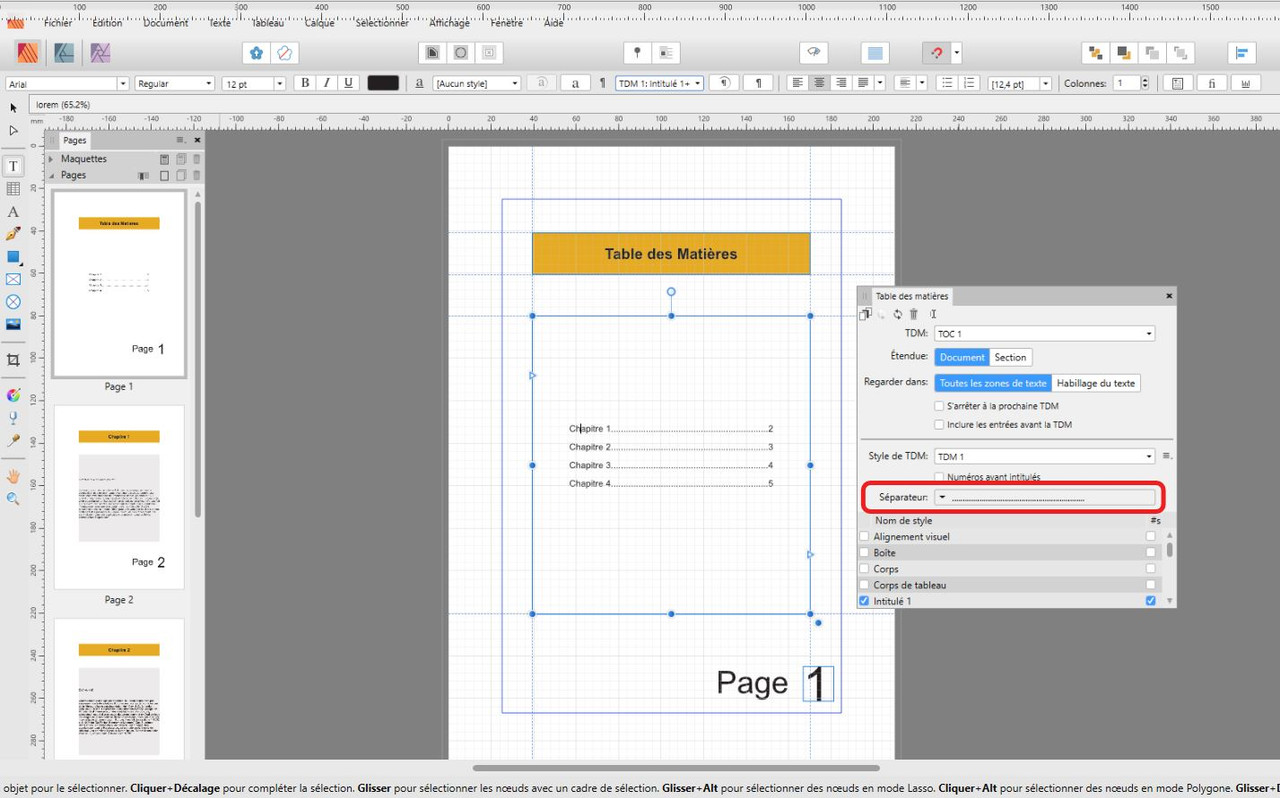Switch to the Photo persona

click(100, 52)
